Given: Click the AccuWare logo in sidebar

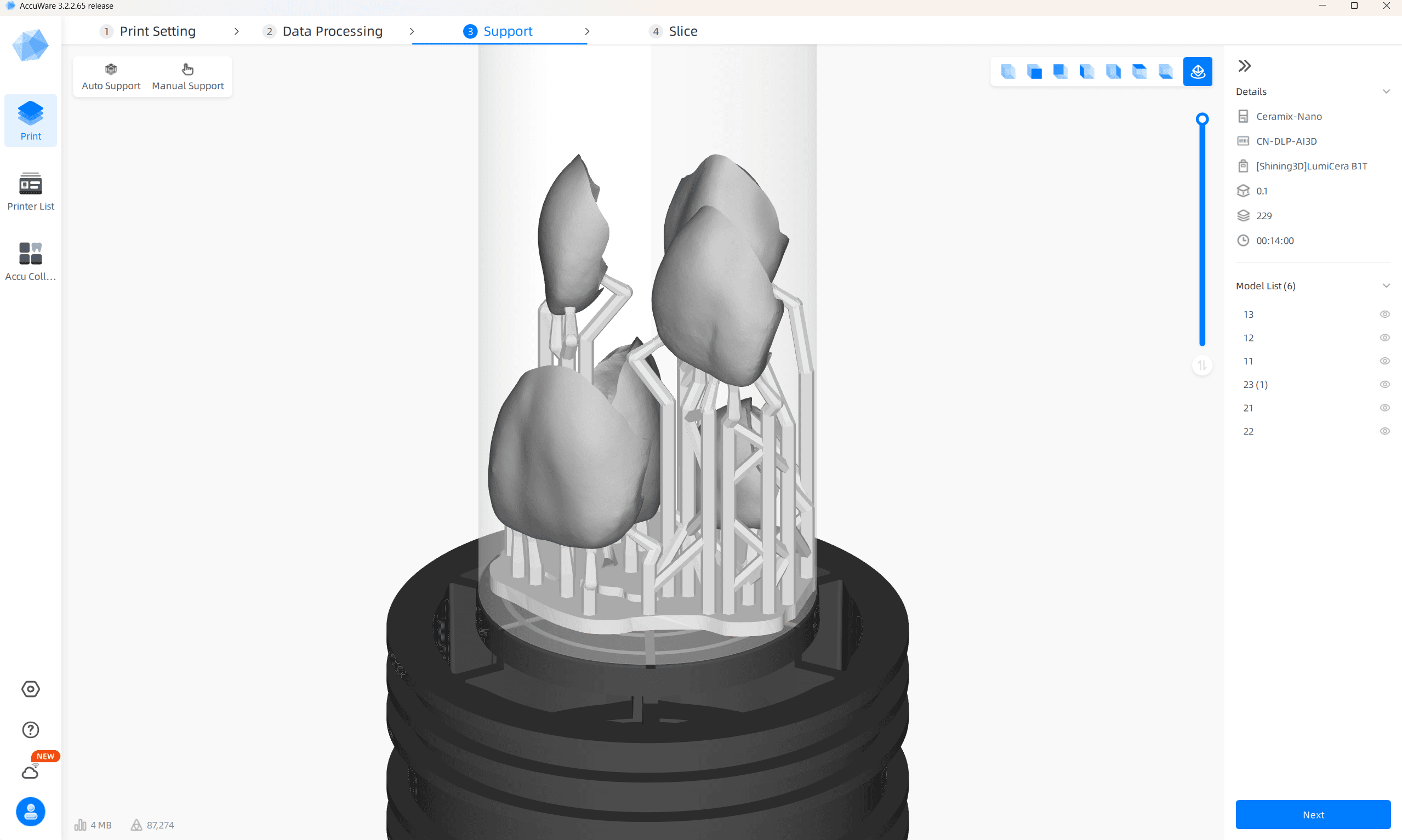Looking at the screenshot, I should click(31, 45).
